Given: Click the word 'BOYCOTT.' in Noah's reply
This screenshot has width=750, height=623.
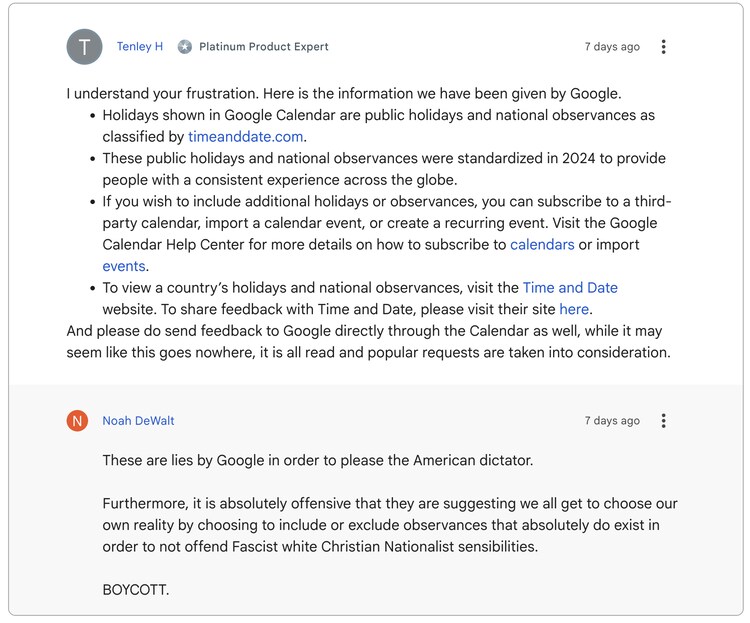Looking at the screenshot, I should pos(136,590).
